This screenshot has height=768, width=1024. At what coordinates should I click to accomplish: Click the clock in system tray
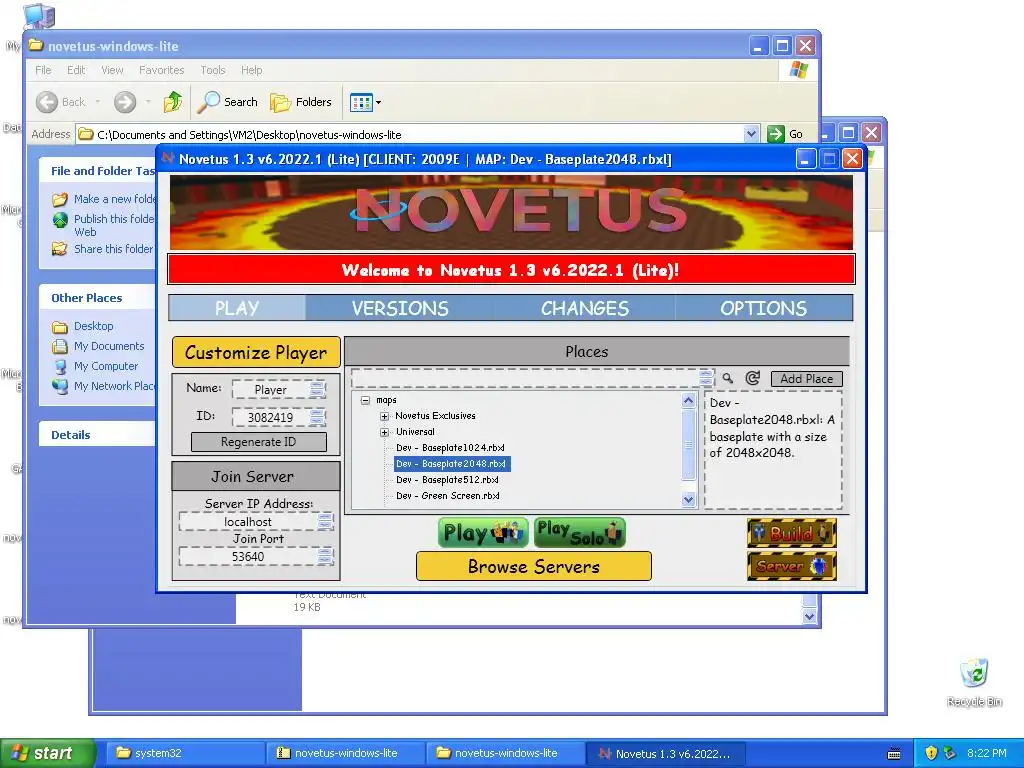tap(987, 753)
